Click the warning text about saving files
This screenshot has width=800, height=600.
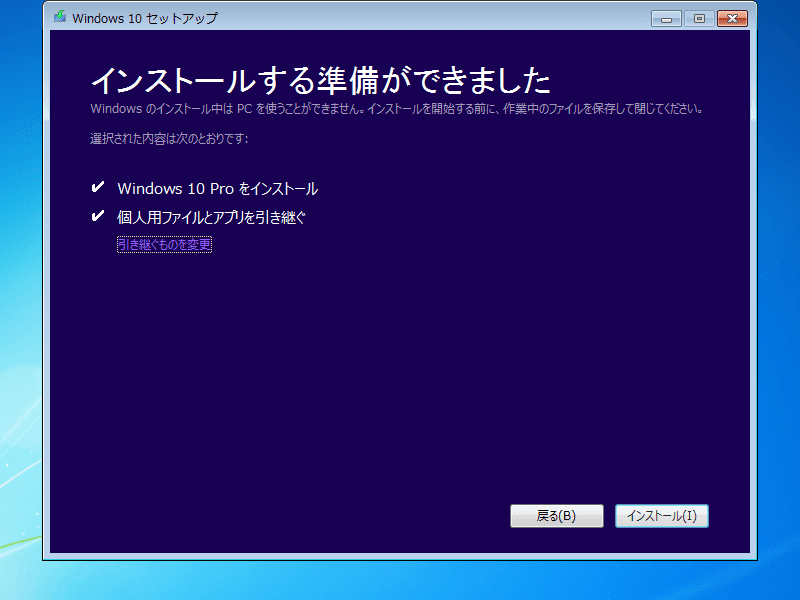(396, 108)
